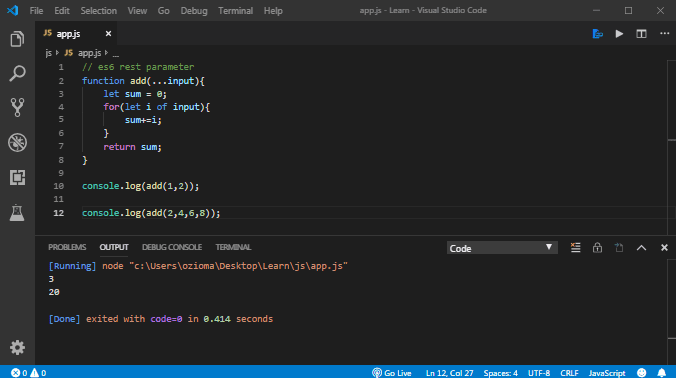Open the Explorer view in activity bar
This screenshot has width=676, height=378.
point(17,39)
